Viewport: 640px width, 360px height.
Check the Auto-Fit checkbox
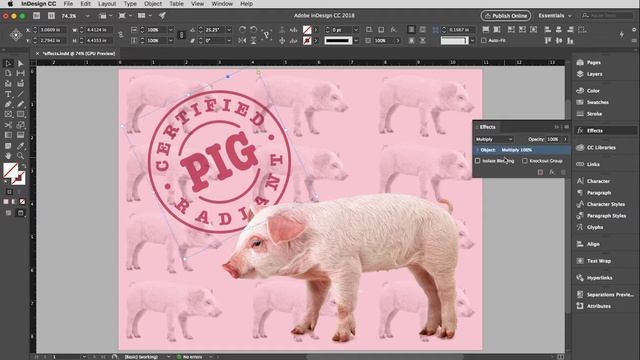(484, 40)
